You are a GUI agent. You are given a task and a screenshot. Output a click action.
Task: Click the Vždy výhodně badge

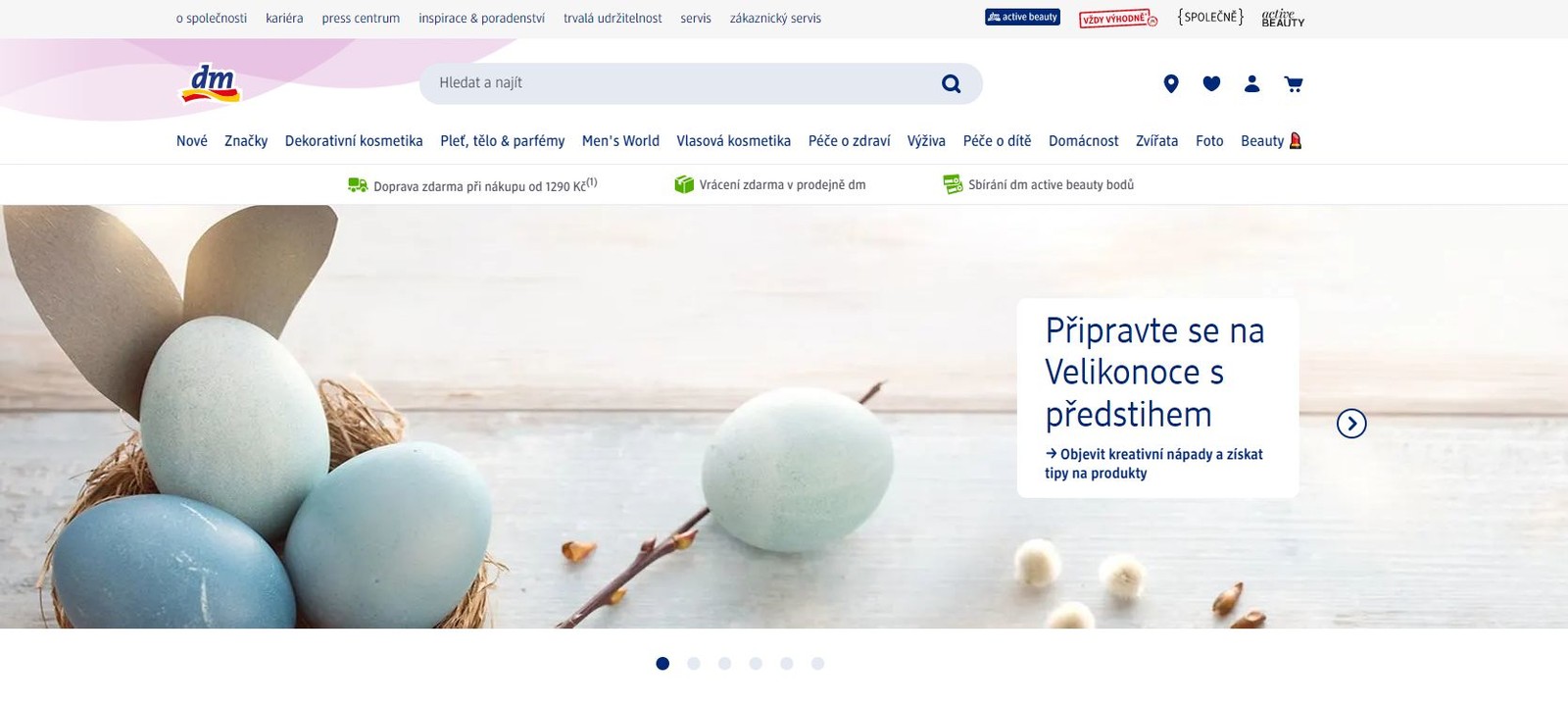1118,19
